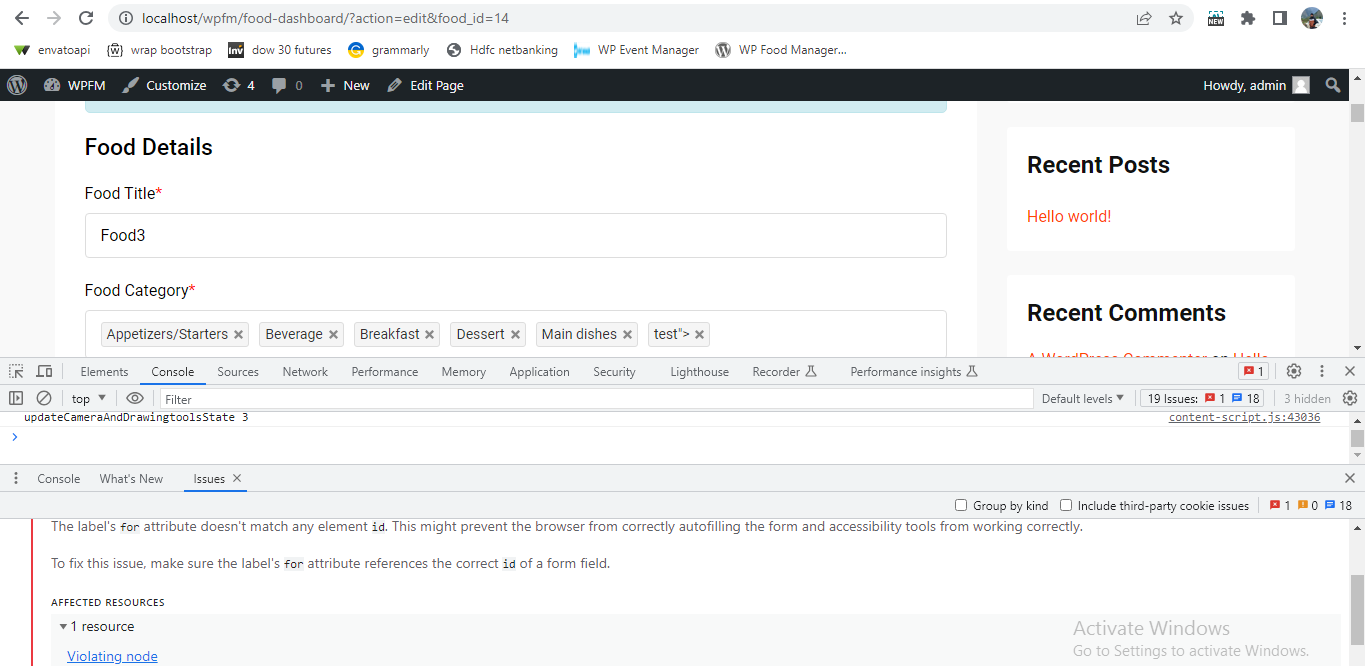Expand the top frame context selector
This screenshot has height=666, width=1365.
(87, 398)
